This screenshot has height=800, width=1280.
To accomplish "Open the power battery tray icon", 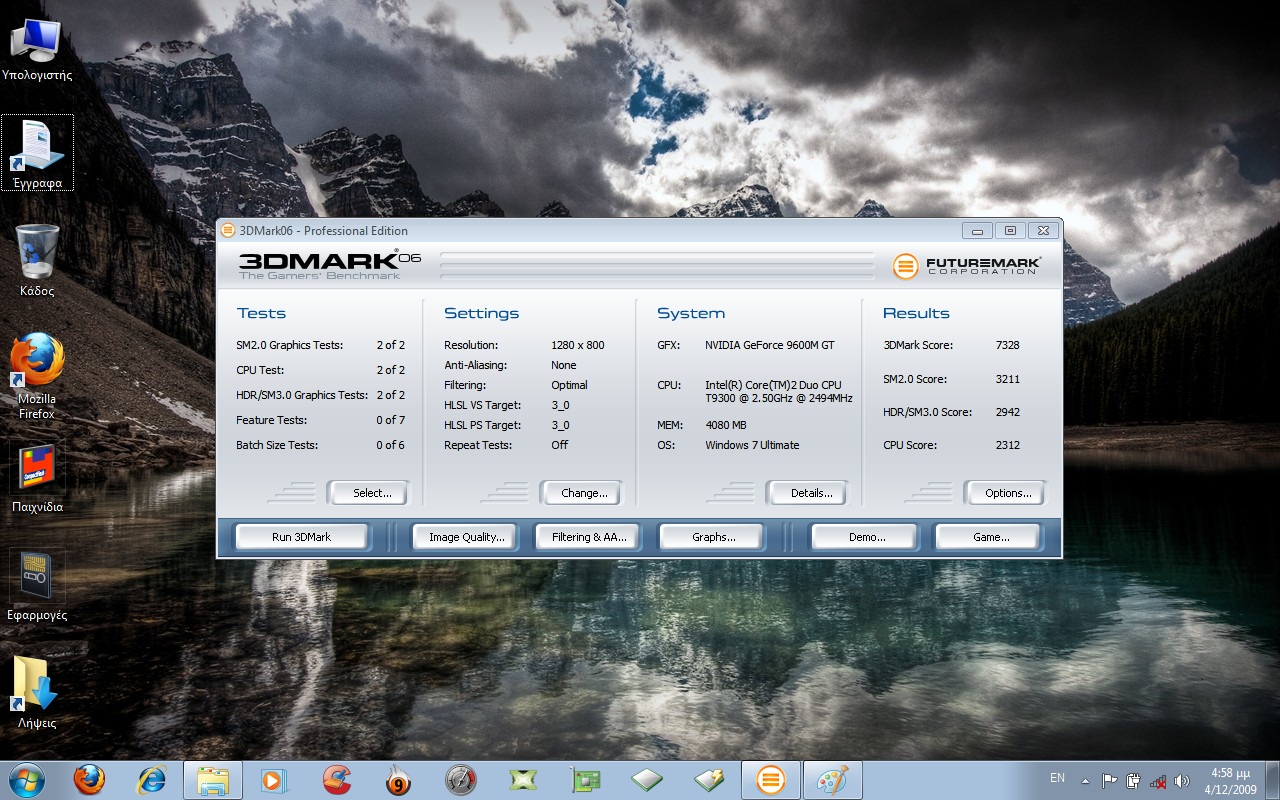I will click(x=1134, y=781).
